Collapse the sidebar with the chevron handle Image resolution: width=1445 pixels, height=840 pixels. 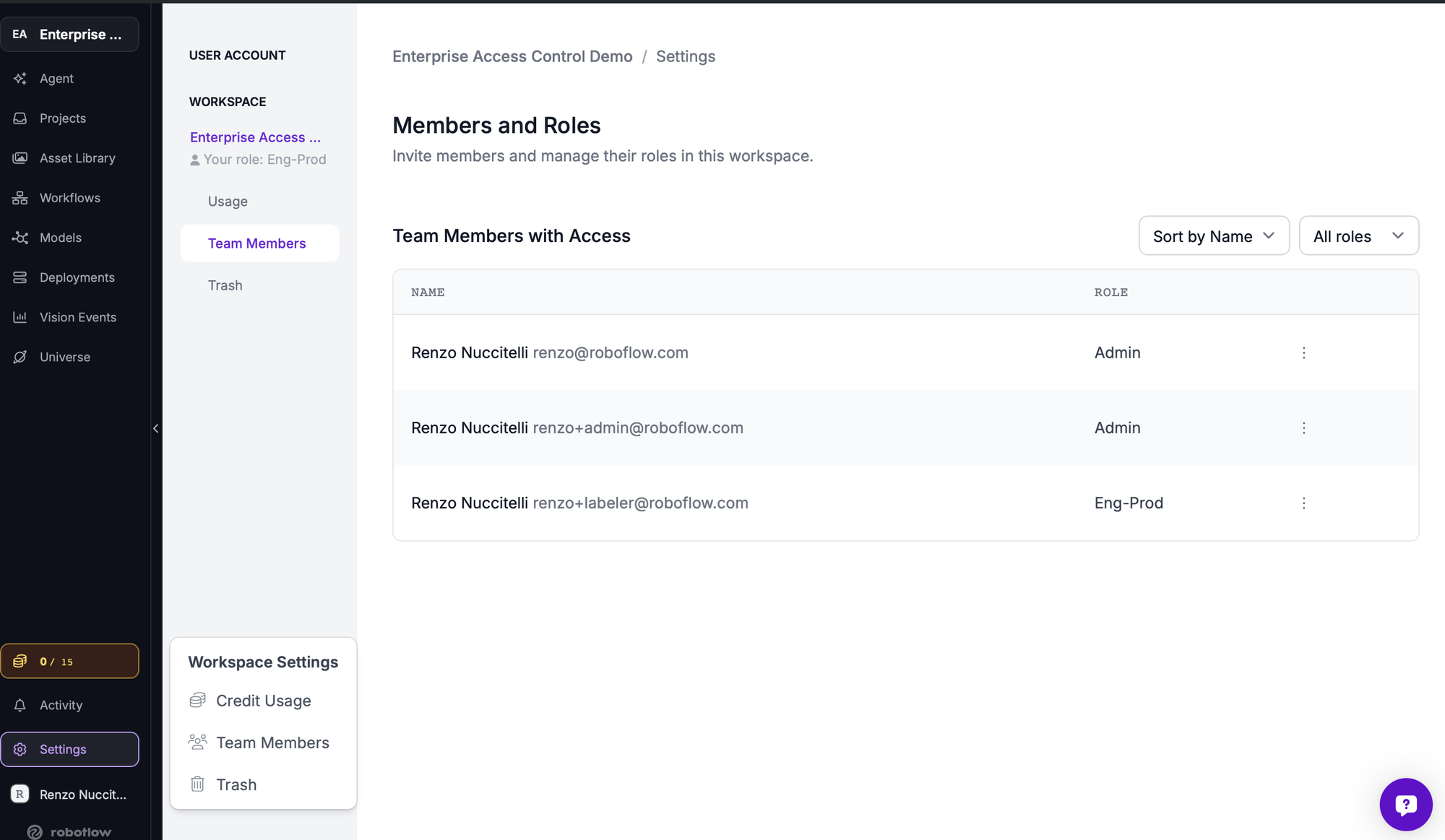[156, 428]
